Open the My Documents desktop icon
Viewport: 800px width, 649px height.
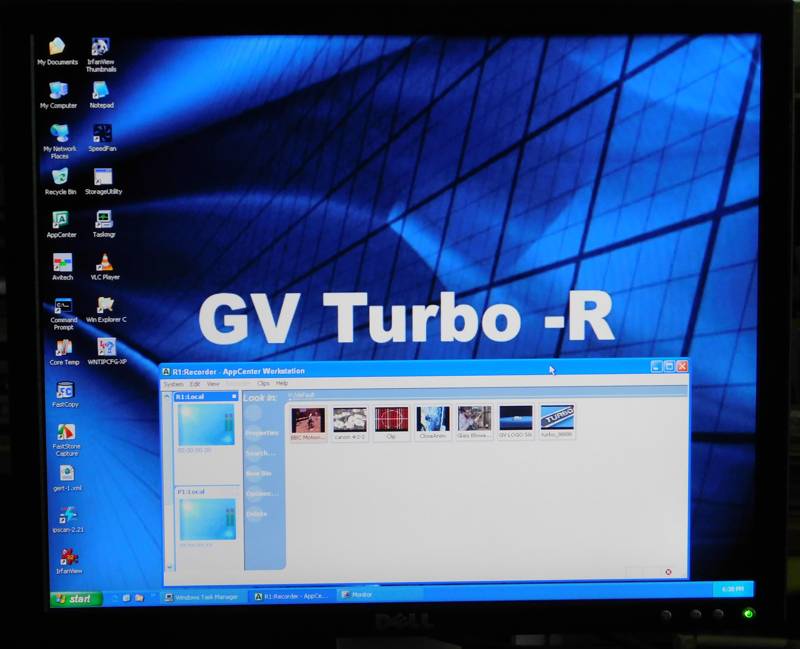(57, 51)
